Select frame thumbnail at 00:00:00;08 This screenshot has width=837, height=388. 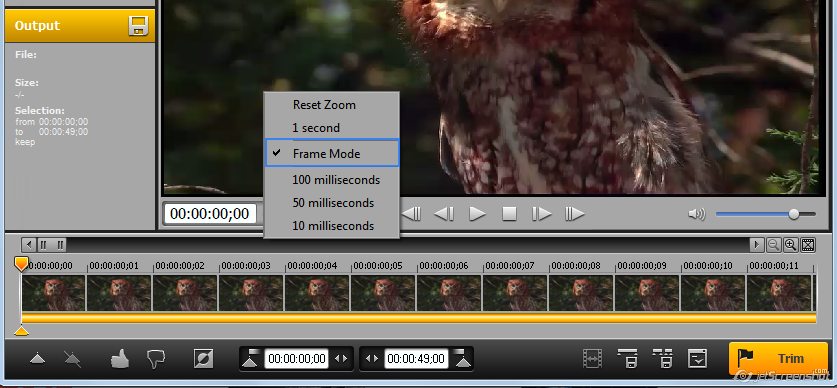581,292
